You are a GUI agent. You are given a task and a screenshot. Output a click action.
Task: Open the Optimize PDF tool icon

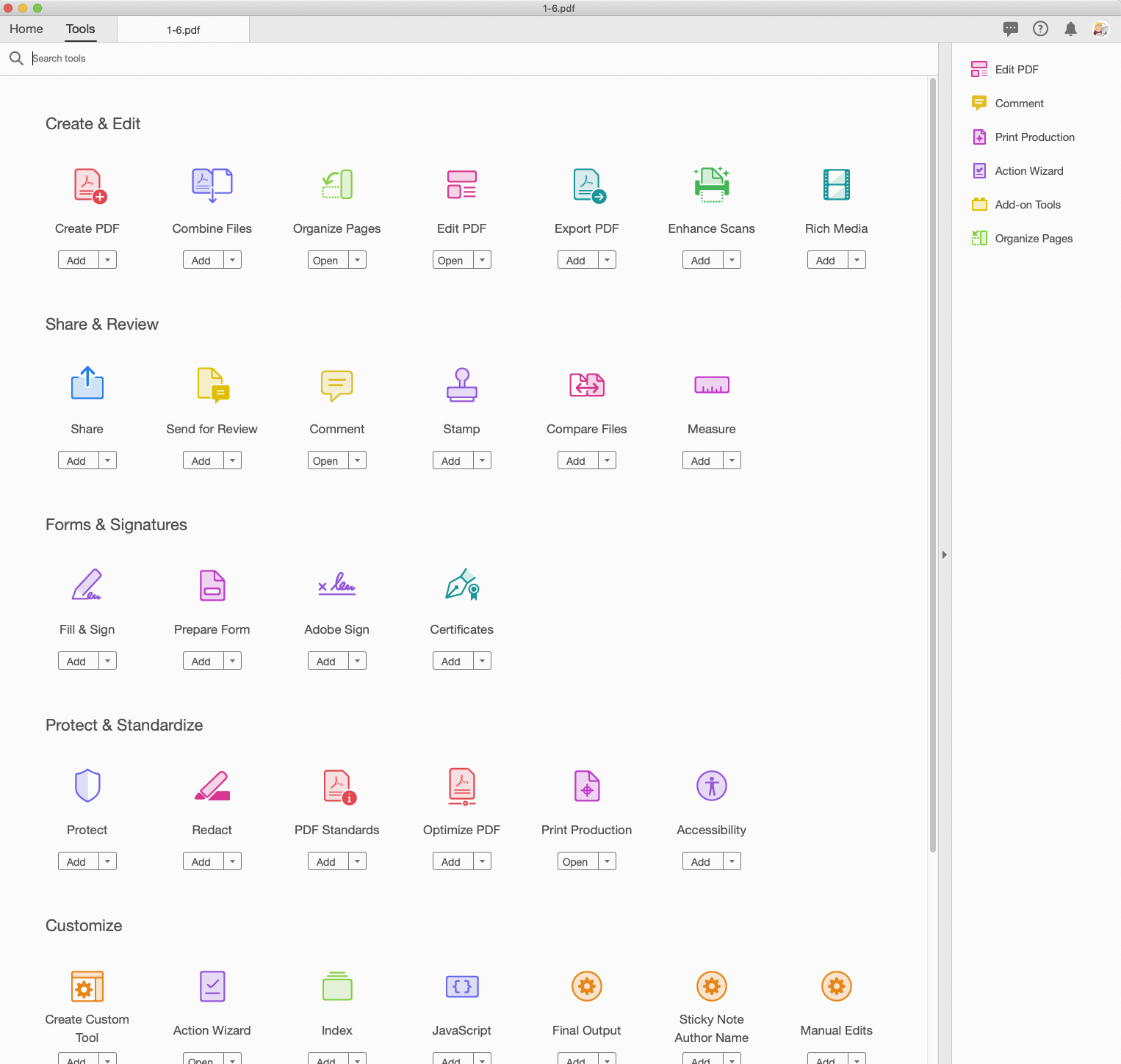click(x=462, y=786)
